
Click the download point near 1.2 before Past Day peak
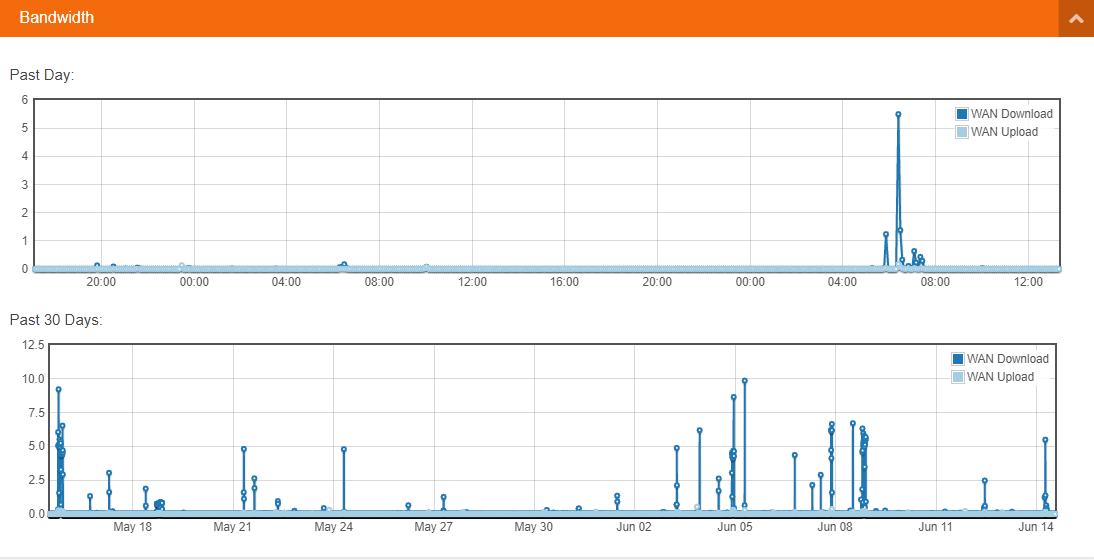click(885, 234)
